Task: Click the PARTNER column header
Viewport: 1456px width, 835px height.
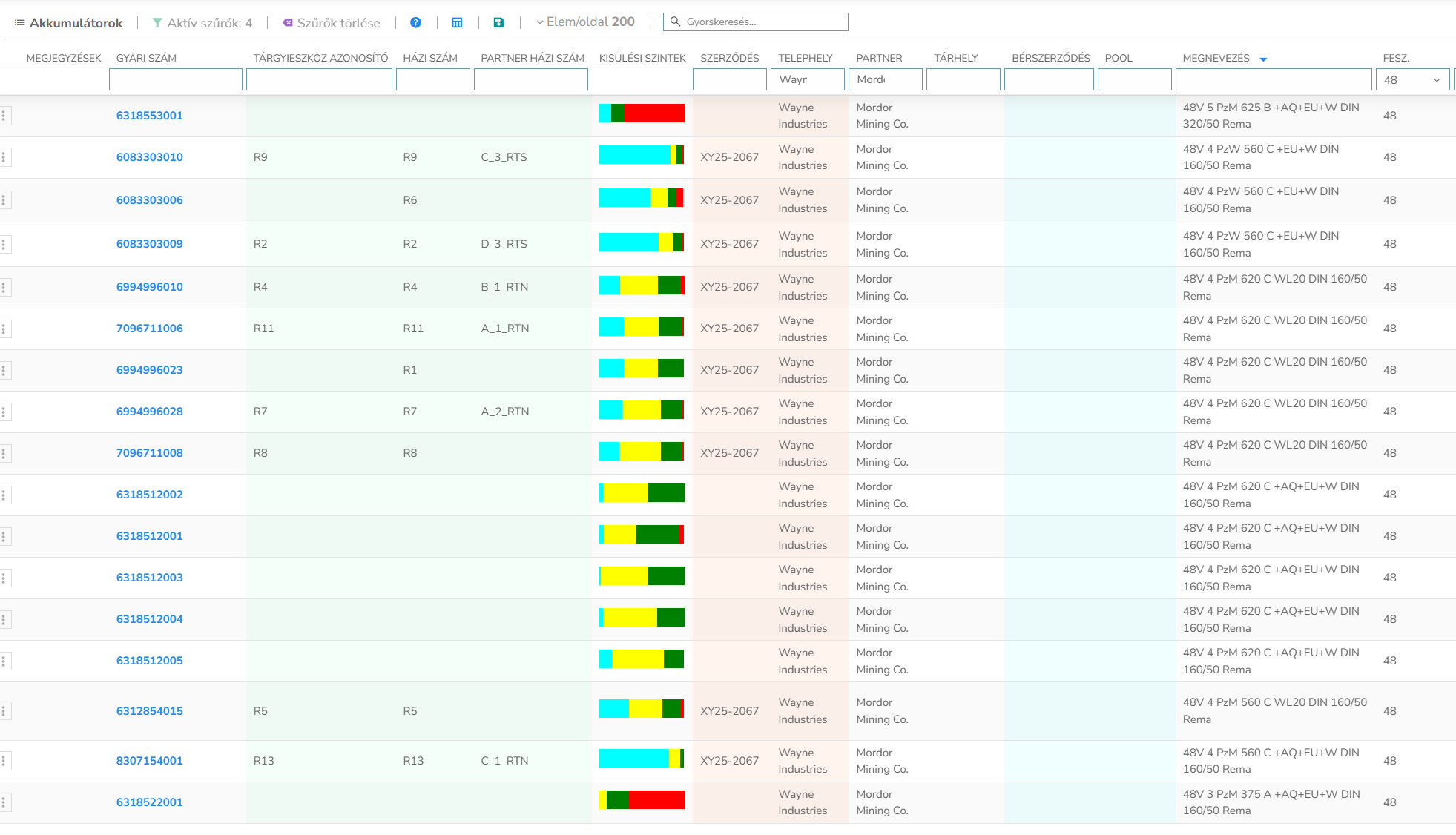Action: [879, 57]
